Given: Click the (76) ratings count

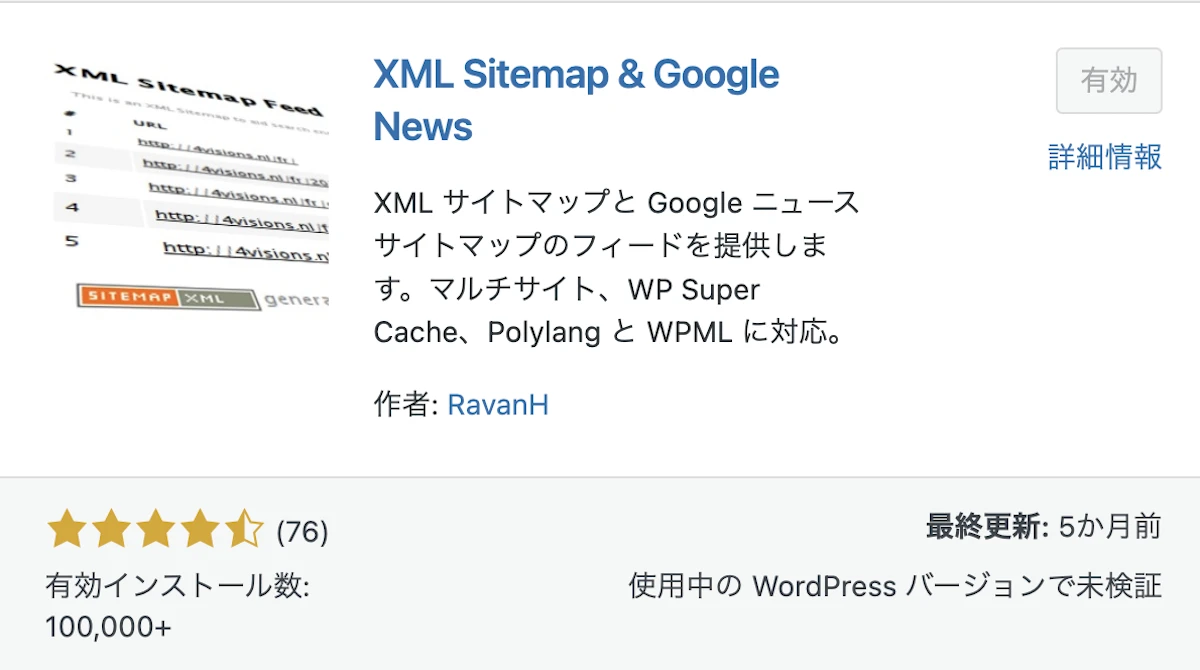Looking at the screenshot, I should (302, 532).
